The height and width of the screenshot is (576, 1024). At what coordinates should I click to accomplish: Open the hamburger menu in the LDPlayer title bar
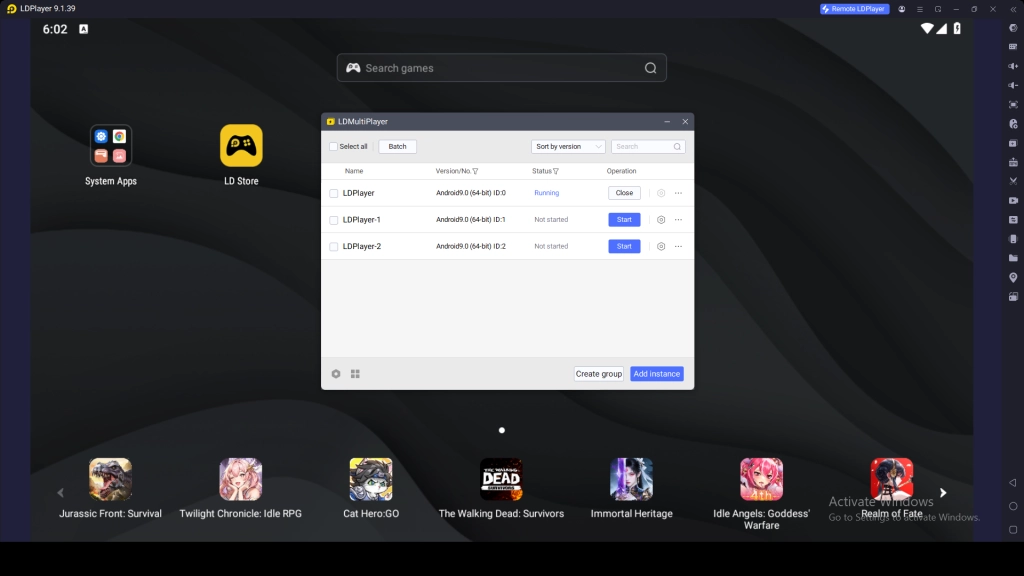click(920, 9)
